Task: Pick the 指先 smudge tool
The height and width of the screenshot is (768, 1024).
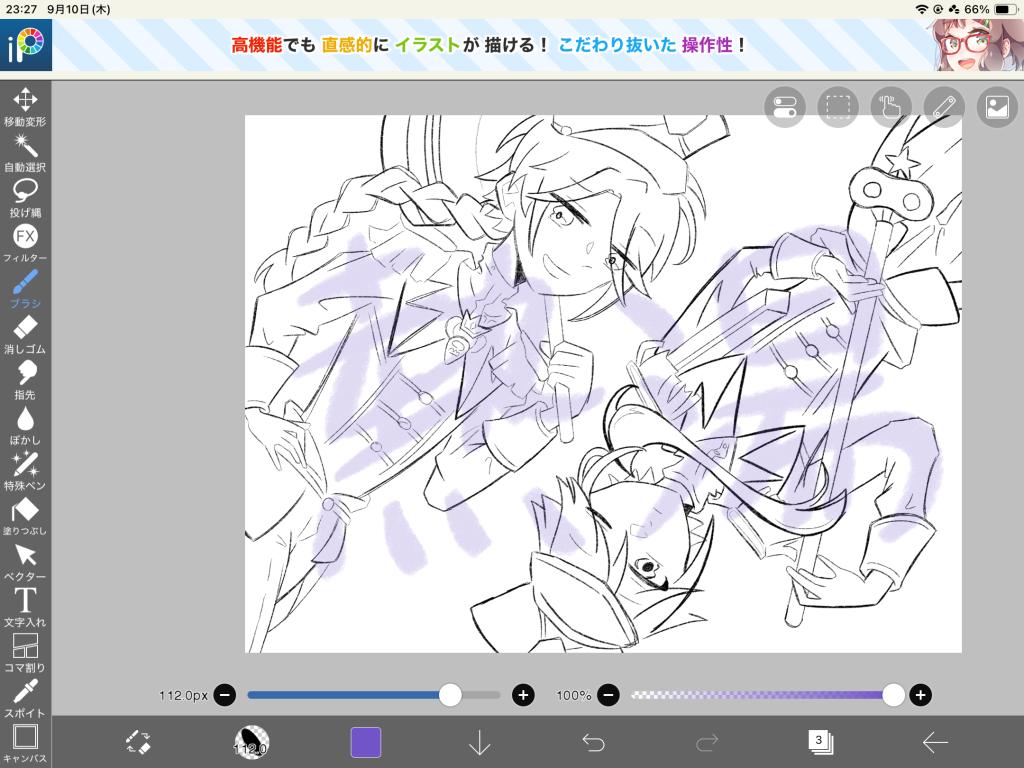Action: [25, 381]
